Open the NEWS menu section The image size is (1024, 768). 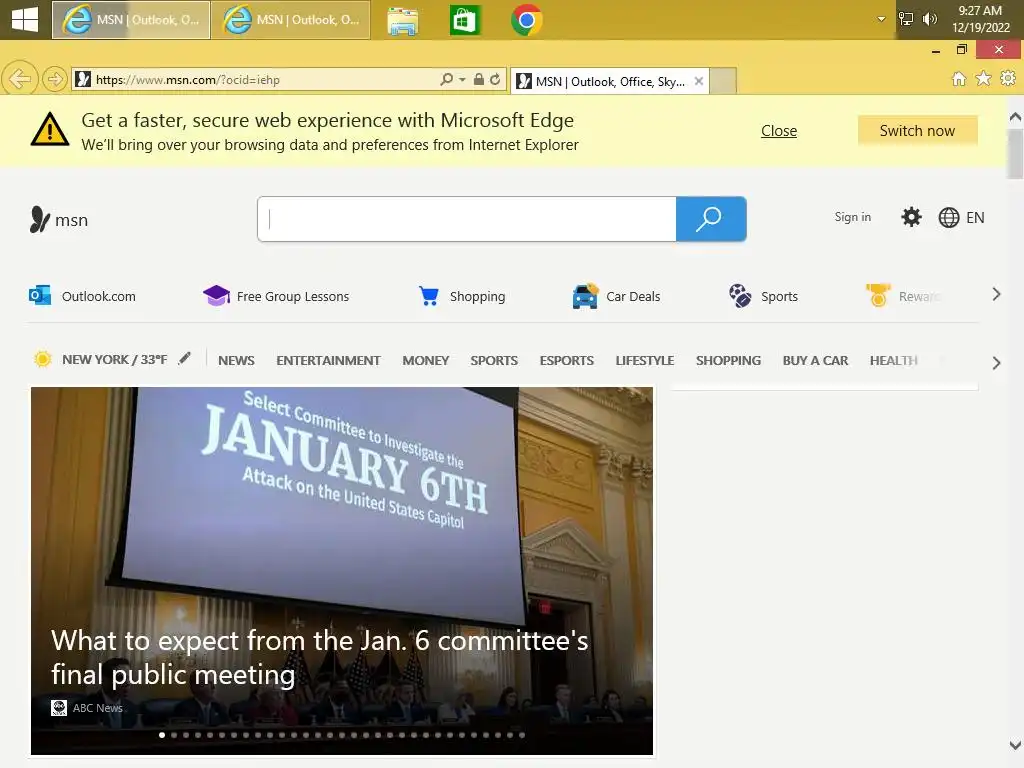(236, 360)
